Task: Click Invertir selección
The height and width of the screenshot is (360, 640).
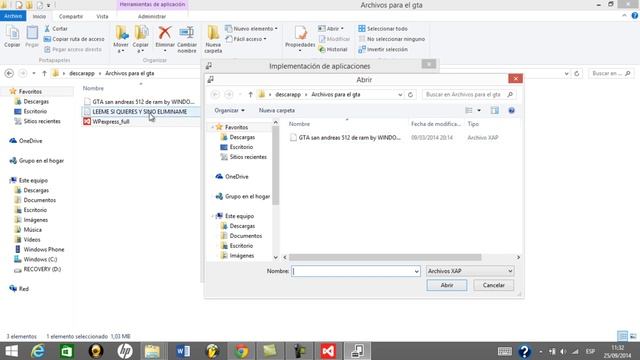Action: click(x=382, y=49)
